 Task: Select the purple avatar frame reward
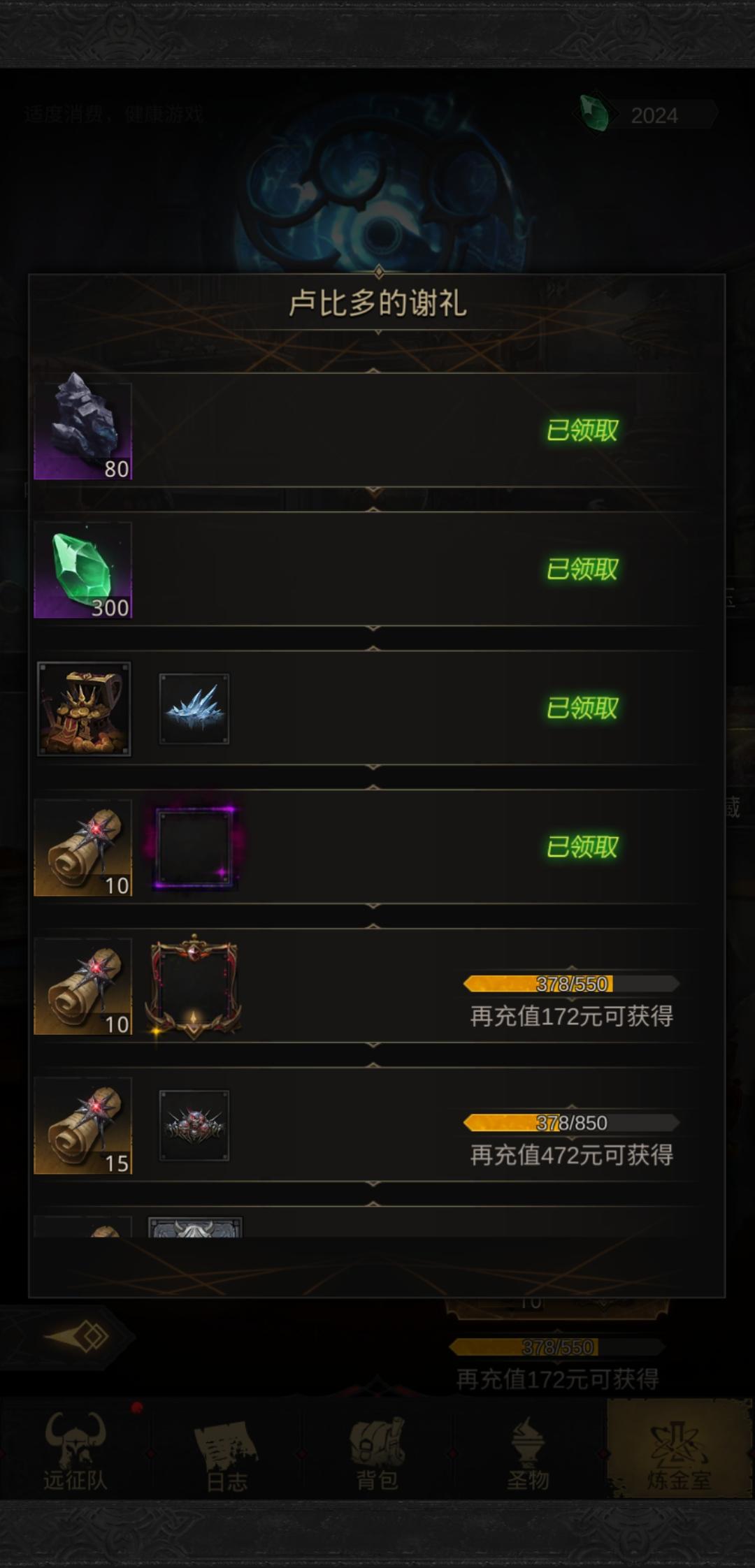tap(195, 847)
